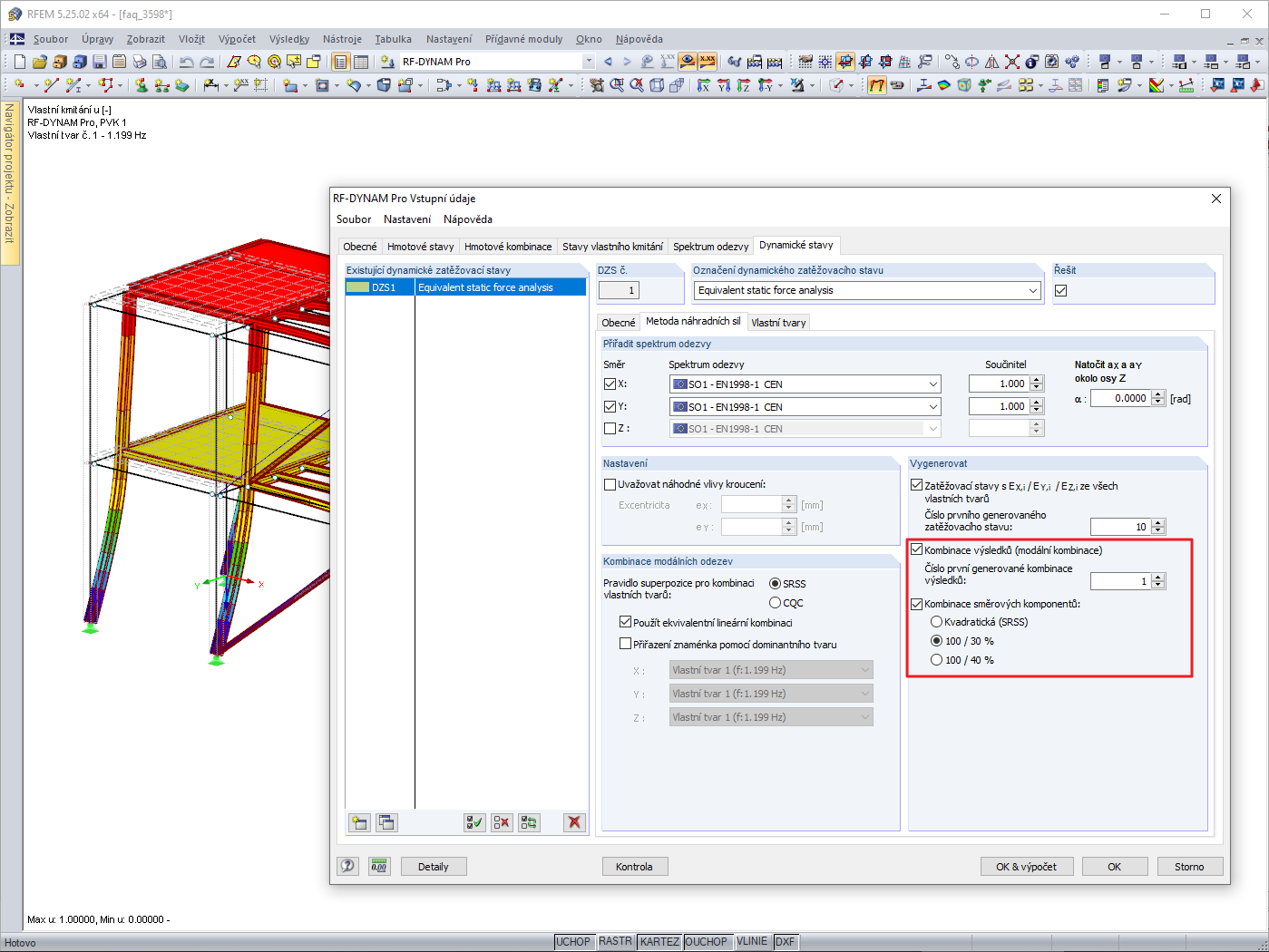Show the view in X direction
The width and height of the screenshot is (1269, 952).
pyautogui.click(x=703, y=85)
